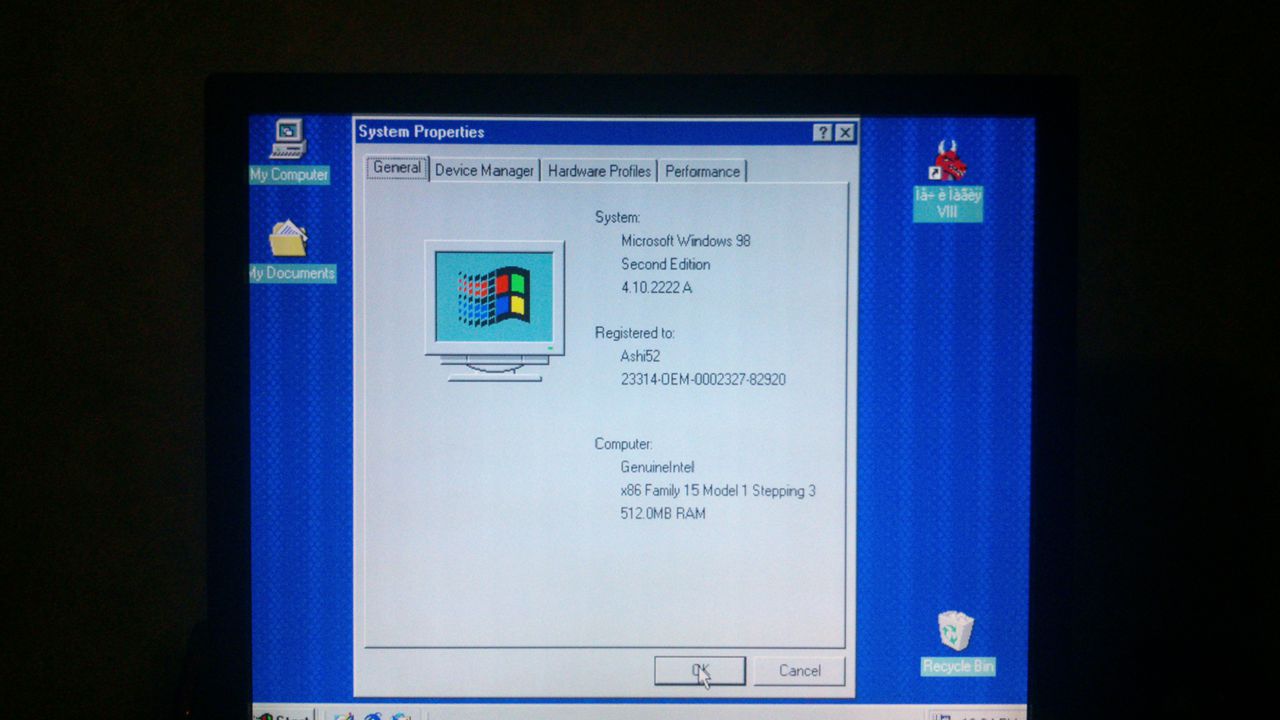Click the Windows logo monitor picture
The width and height of the screenshot is (1280, 720).
495,310
